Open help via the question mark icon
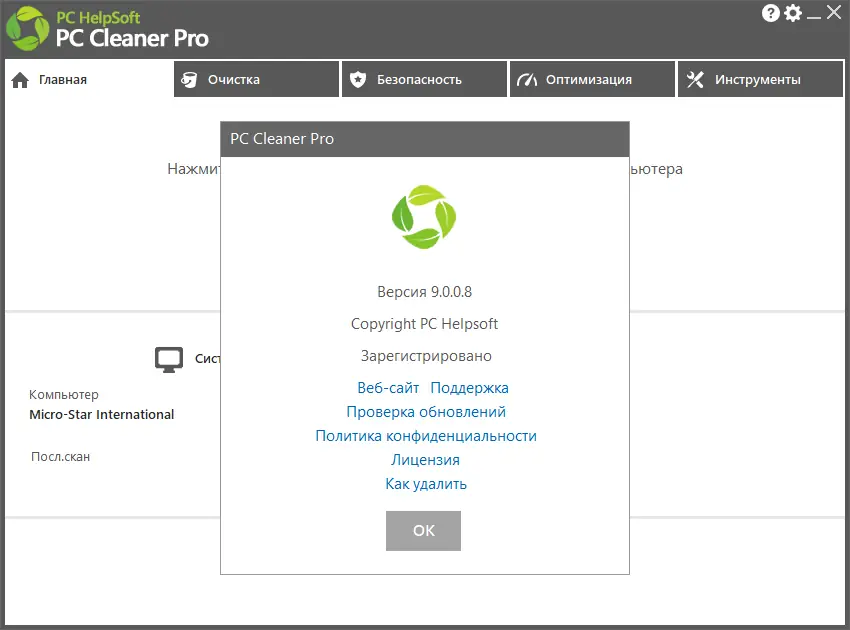Screen dimensions: 850x630 coord(770,13)
